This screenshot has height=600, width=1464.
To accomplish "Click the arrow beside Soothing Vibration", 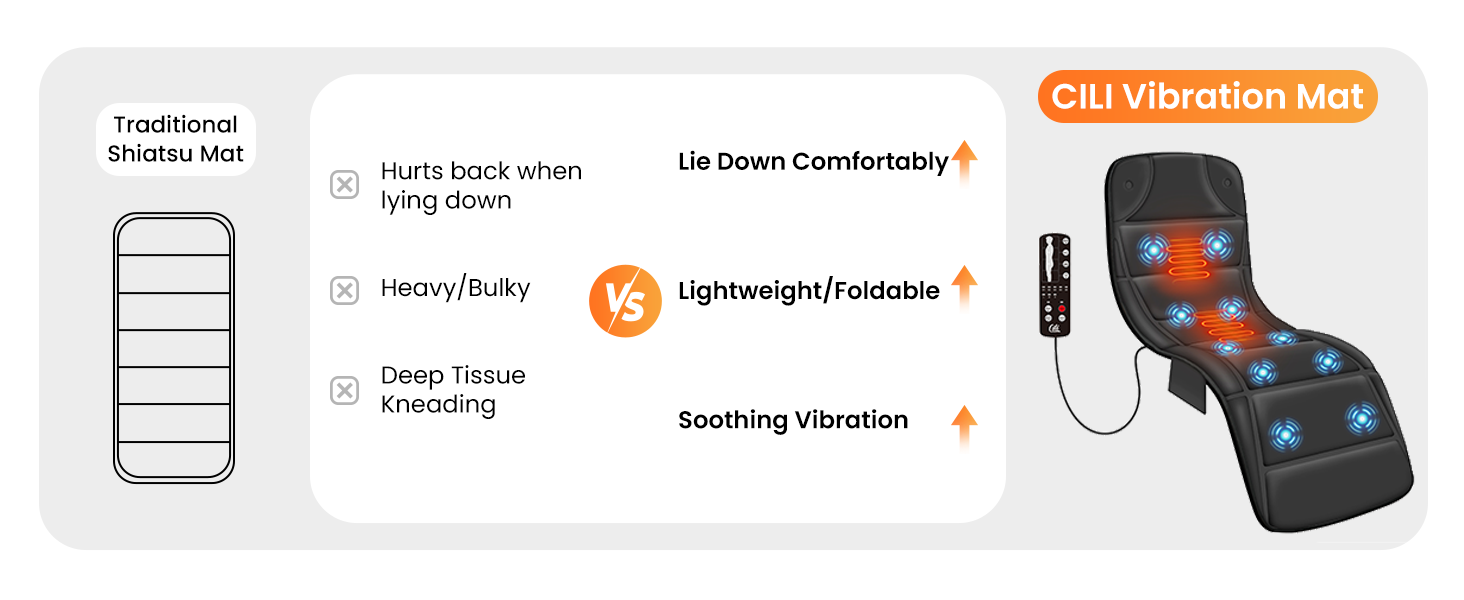I will (964, 427).
